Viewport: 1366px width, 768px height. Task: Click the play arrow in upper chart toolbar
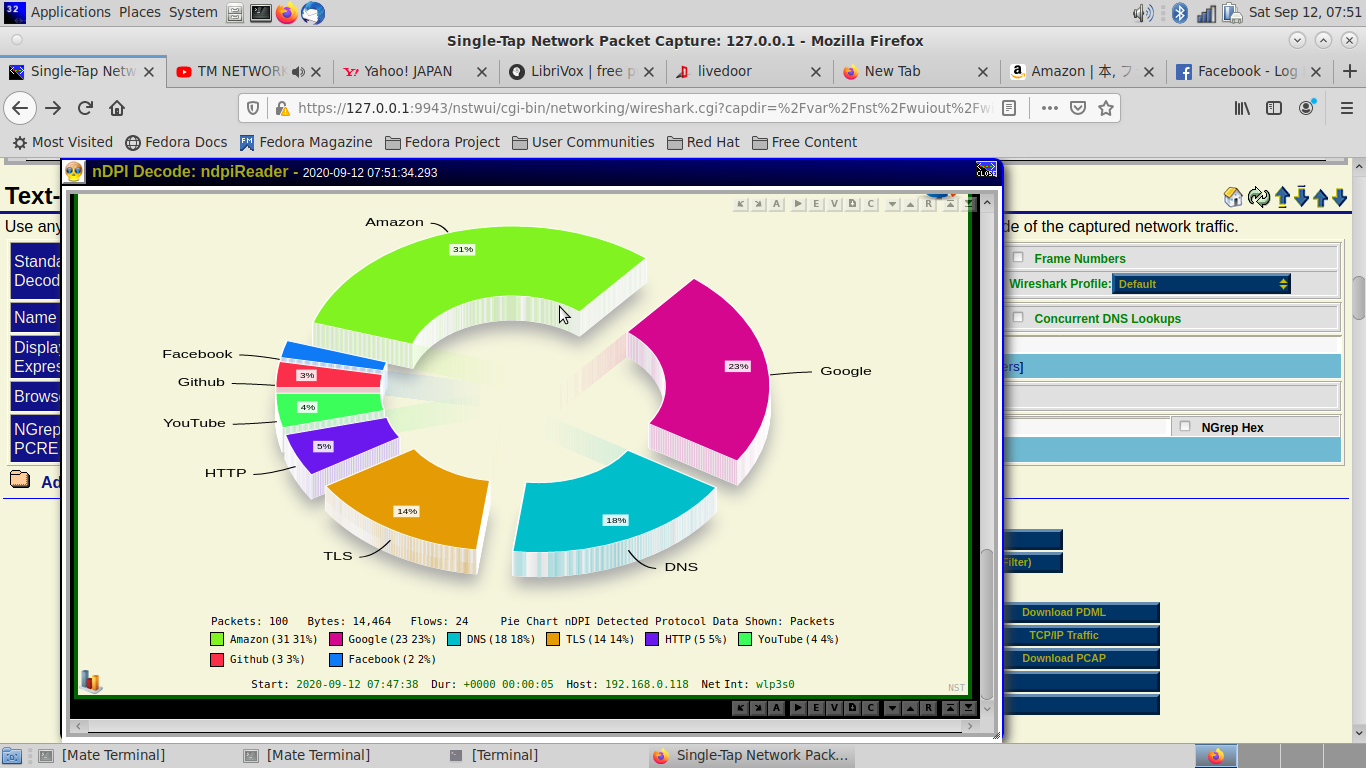coord(798,204)
